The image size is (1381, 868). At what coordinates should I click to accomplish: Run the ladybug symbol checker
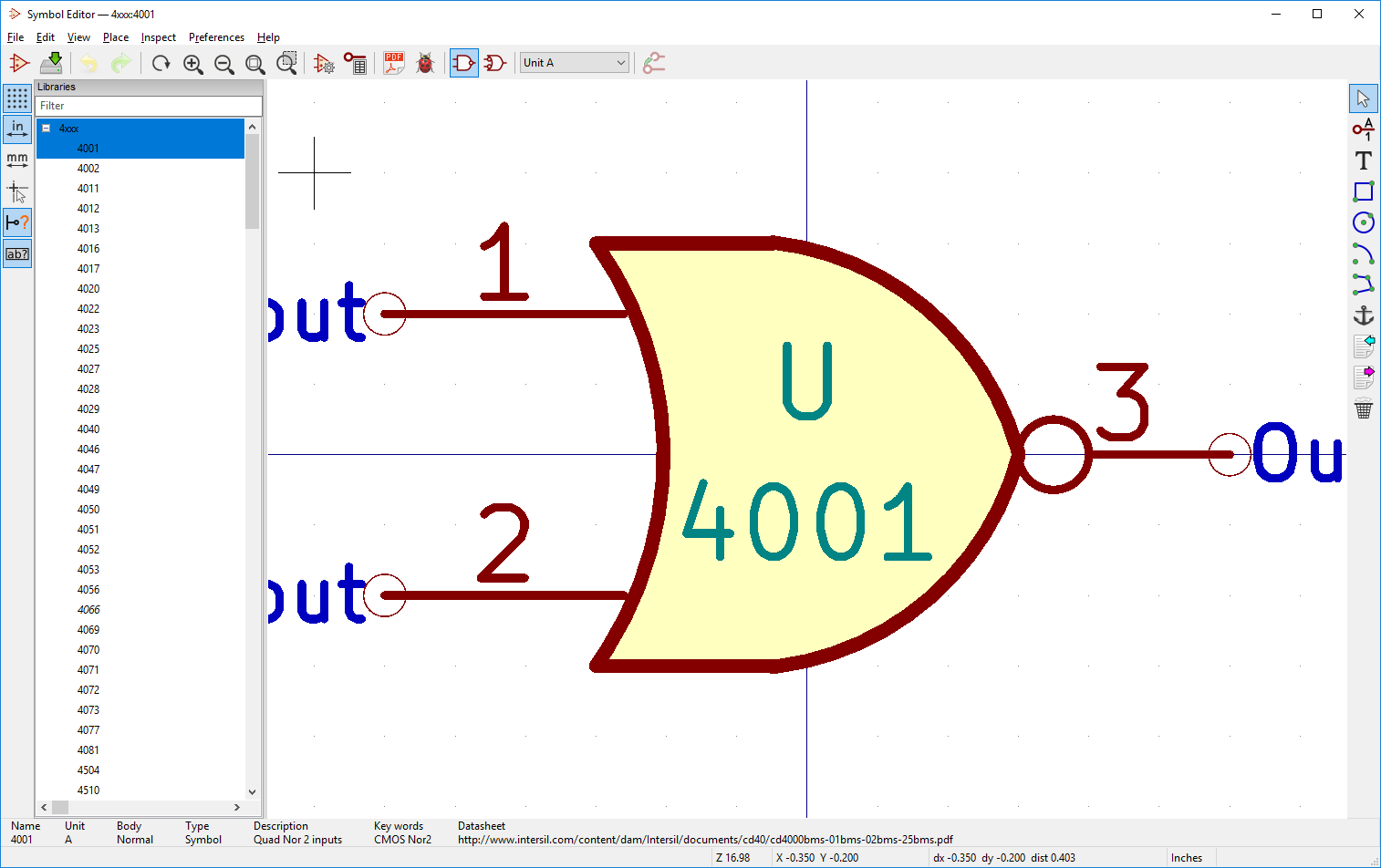(424, 63)
